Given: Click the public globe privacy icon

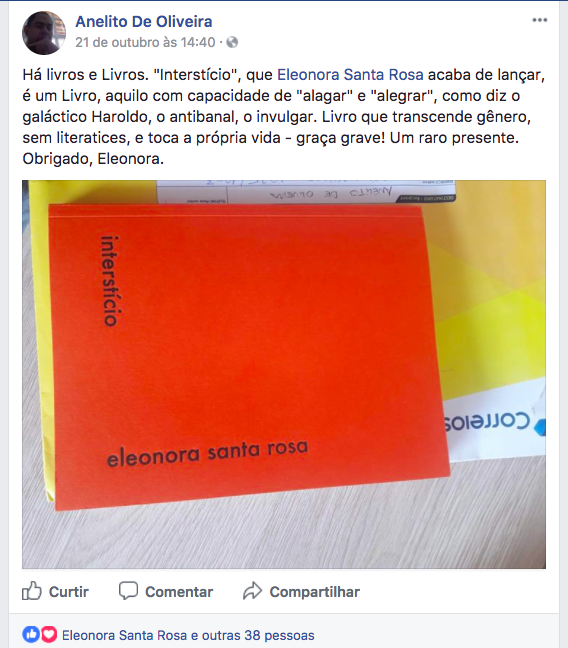Looking at the screenshot, I should (x=232, y=42).
